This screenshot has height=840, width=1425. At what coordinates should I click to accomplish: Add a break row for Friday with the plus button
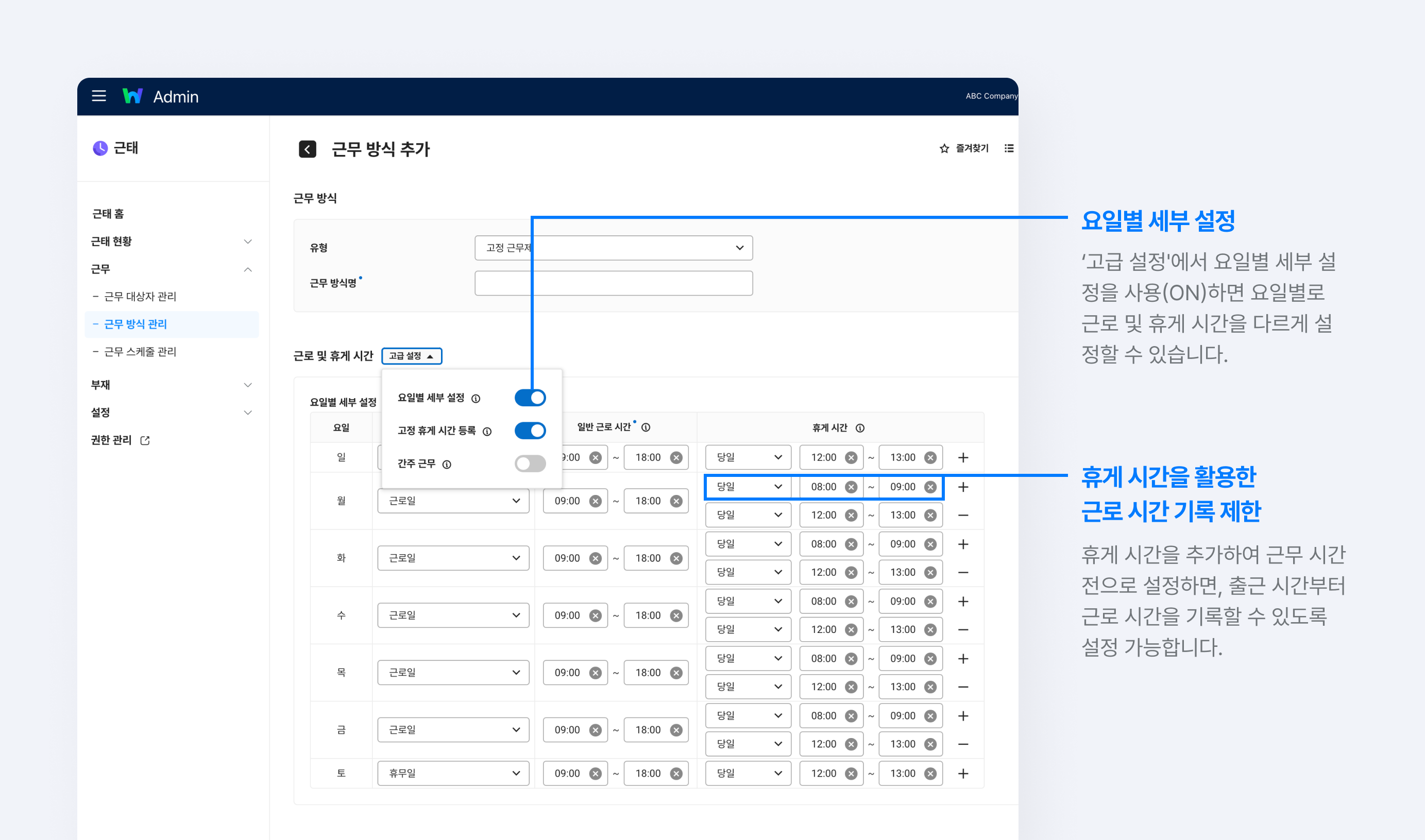[x=963, y=715]
